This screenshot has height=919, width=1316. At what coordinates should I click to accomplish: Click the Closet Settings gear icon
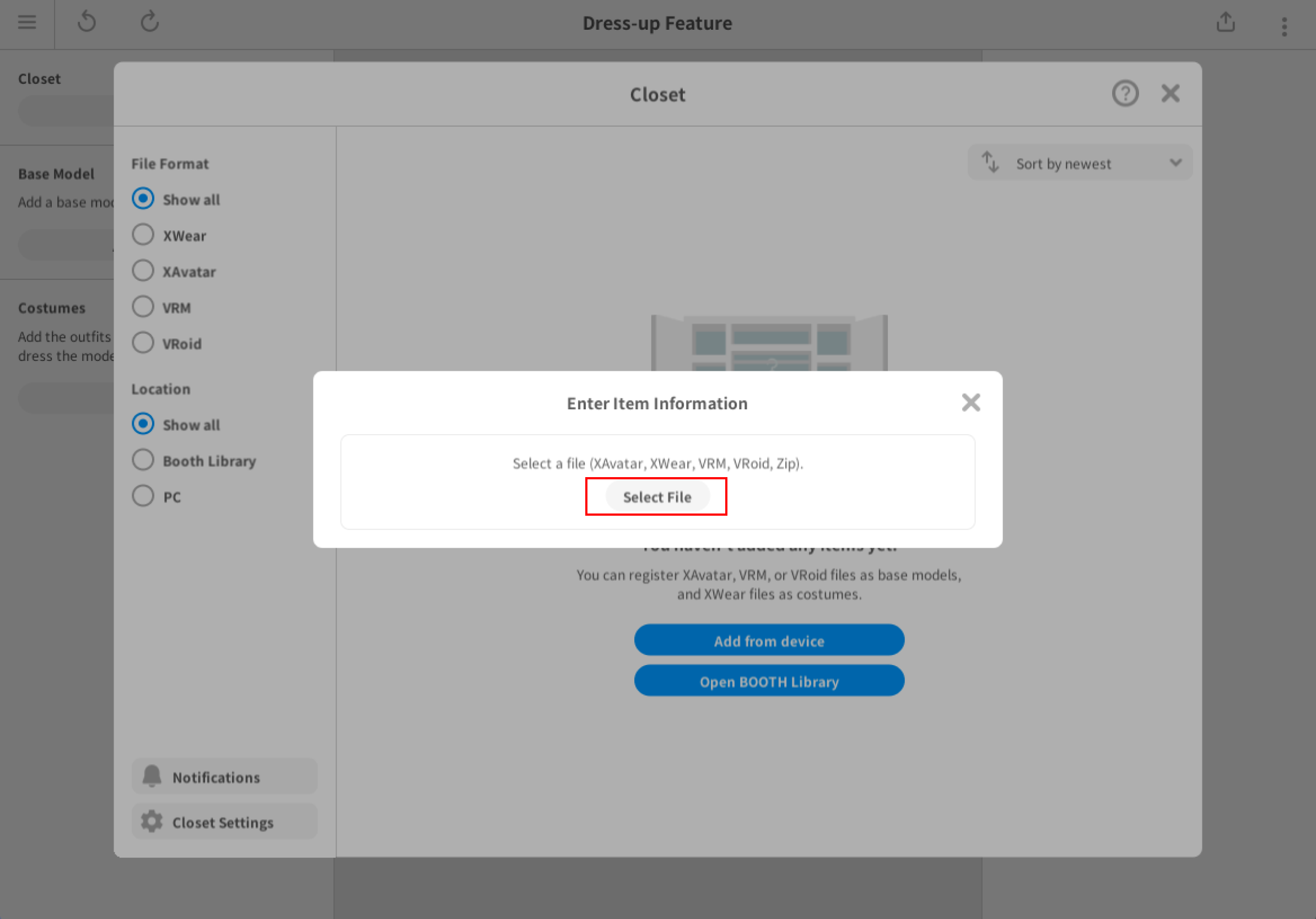pyautogui.click(x=152, y=821)
